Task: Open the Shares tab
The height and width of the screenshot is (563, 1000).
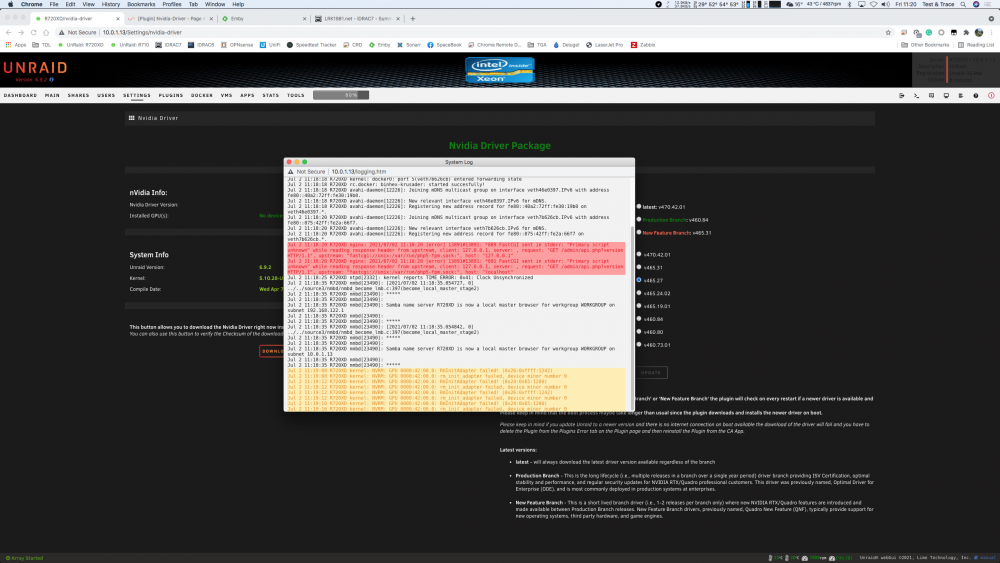Action: (x=78, y=95)
